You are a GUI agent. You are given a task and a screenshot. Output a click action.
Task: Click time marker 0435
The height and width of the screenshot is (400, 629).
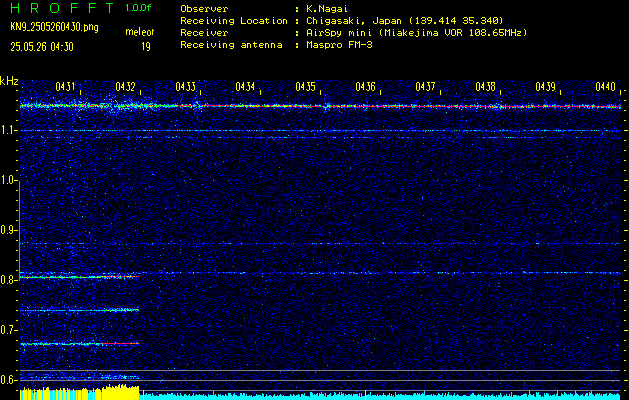pyautogui.click(x=305, y=86)
